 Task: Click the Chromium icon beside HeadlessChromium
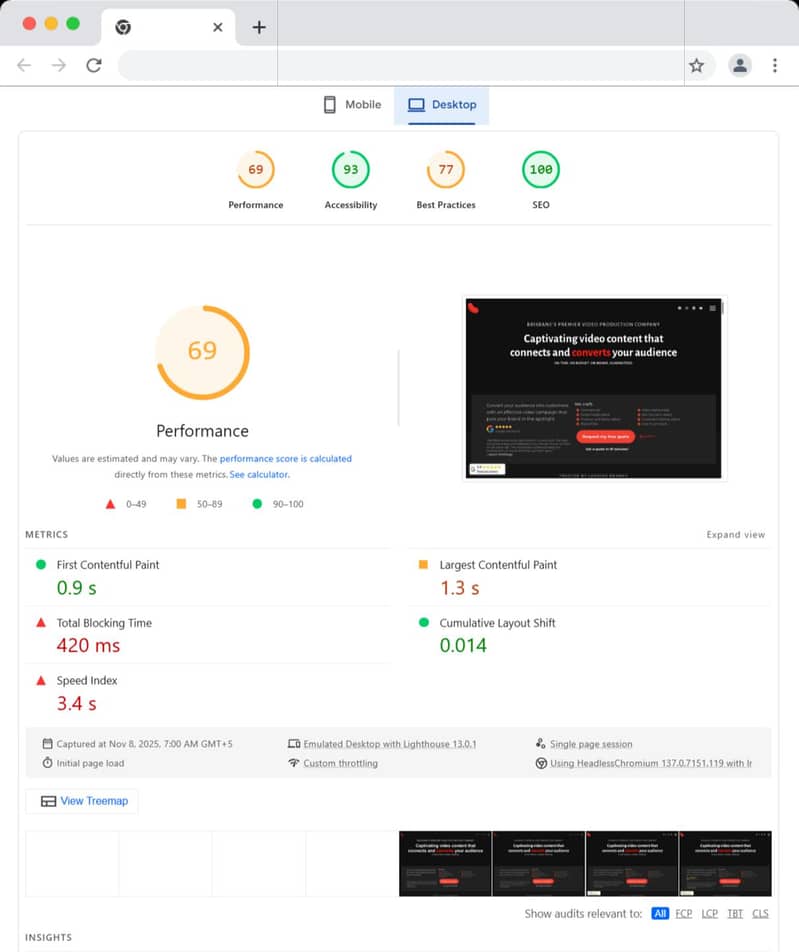541,763
